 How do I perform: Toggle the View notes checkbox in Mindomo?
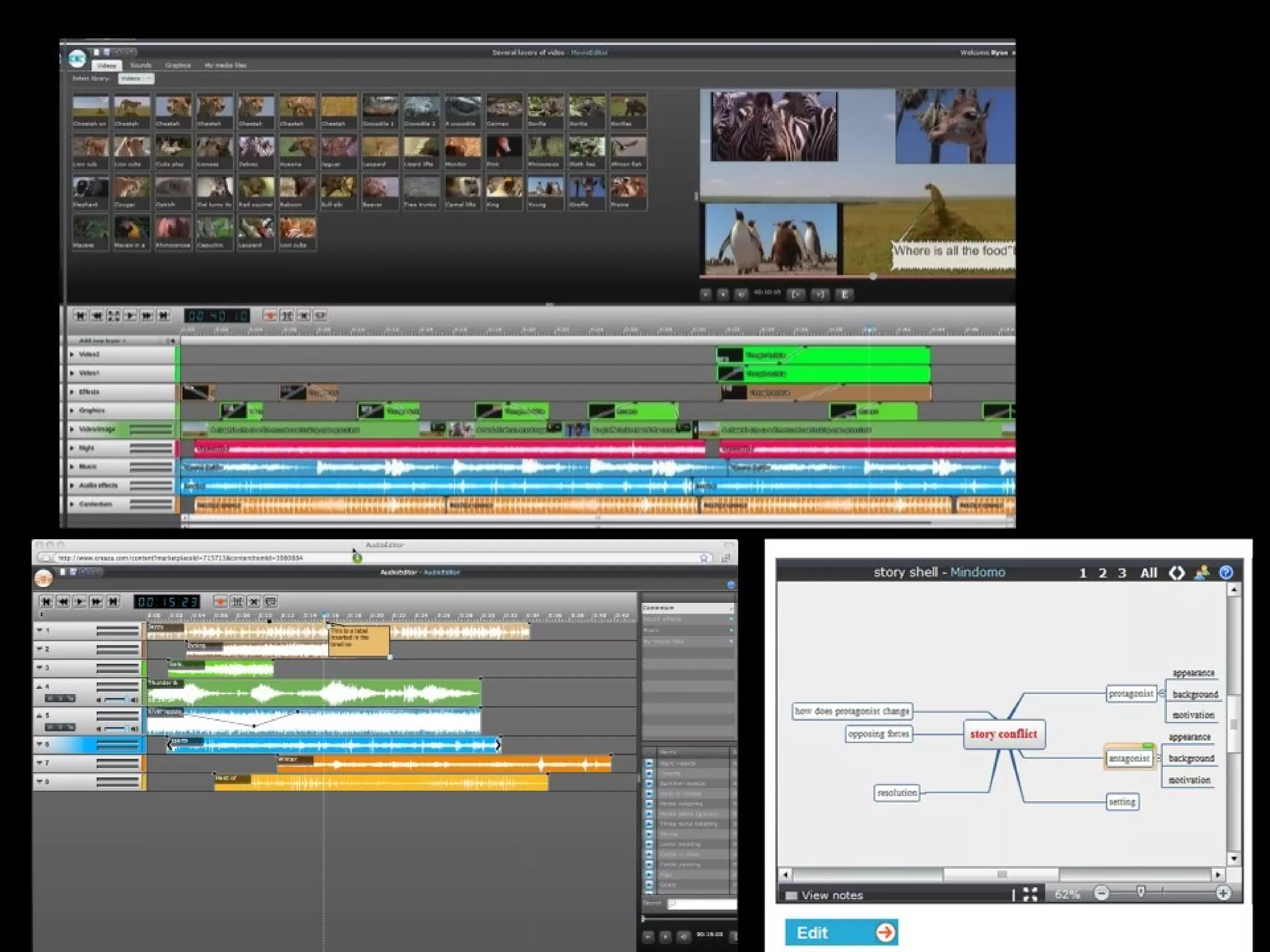pos(791,896)
